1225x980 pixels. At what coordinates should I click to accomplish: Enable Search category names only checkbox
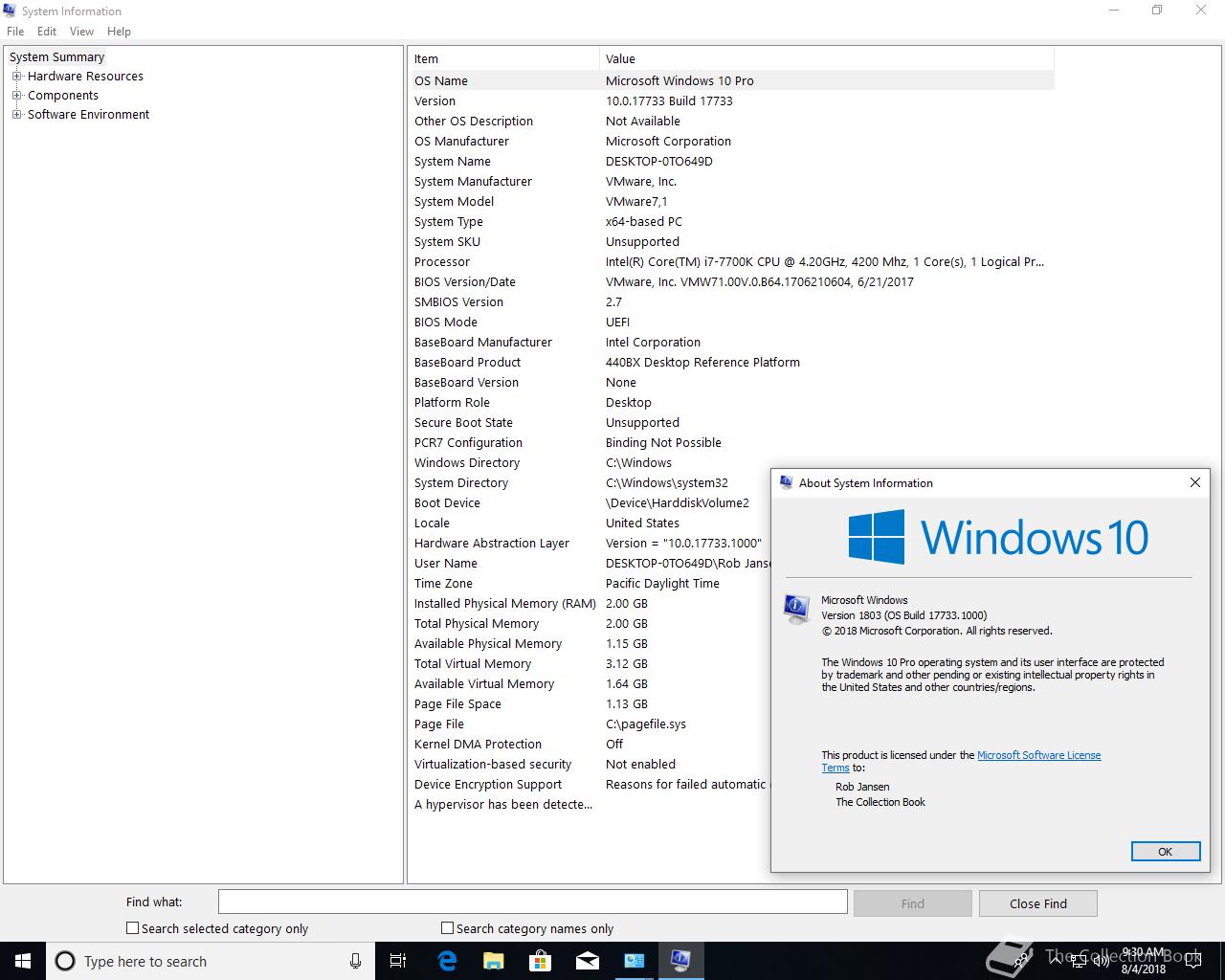tap(447, 927)
